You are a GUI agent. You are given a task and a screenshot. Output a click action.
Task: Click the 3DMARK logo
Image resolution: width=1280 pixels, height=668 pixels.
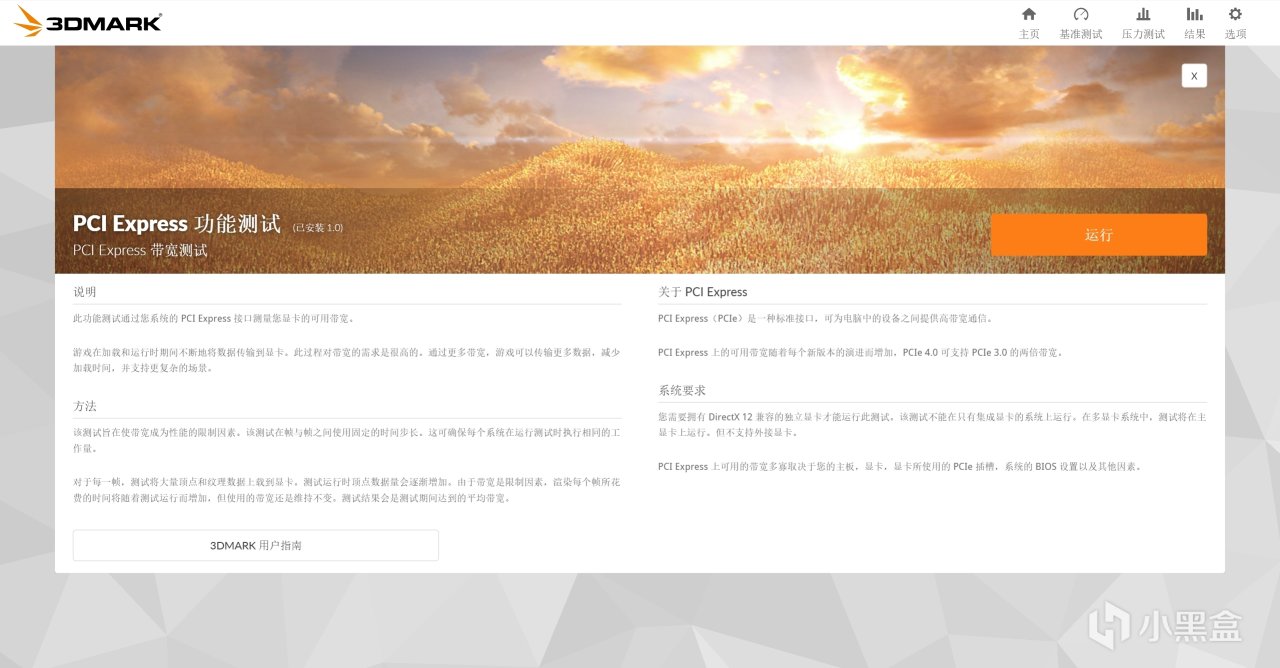click(x=88, y=22)
